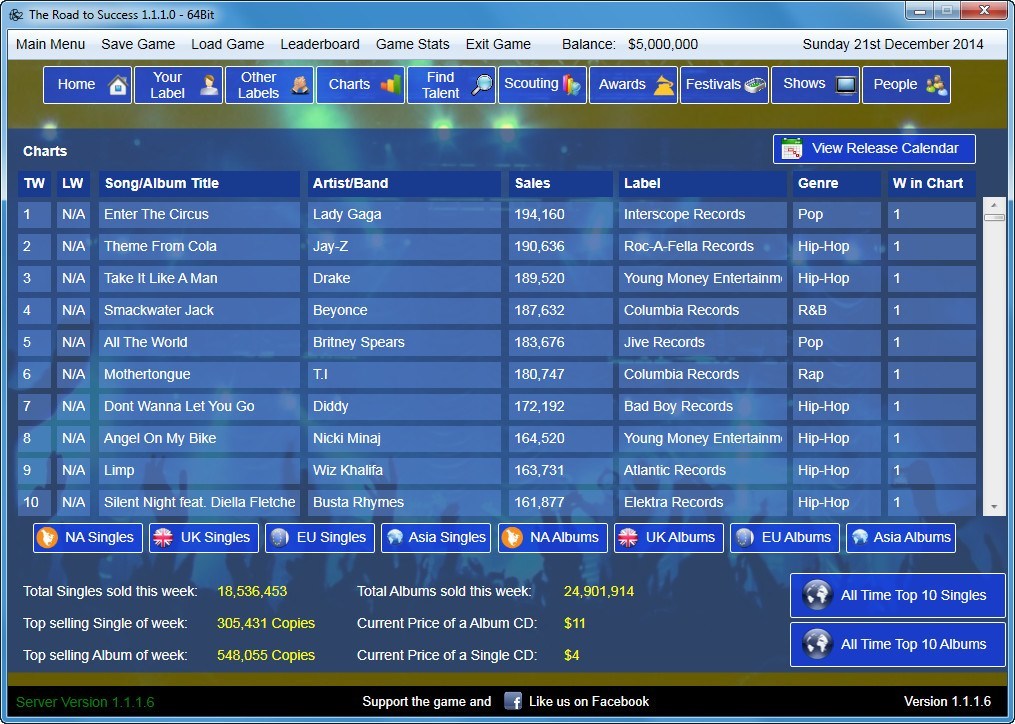
Task: Show the UK Albums chart
Action: (669, 537)
